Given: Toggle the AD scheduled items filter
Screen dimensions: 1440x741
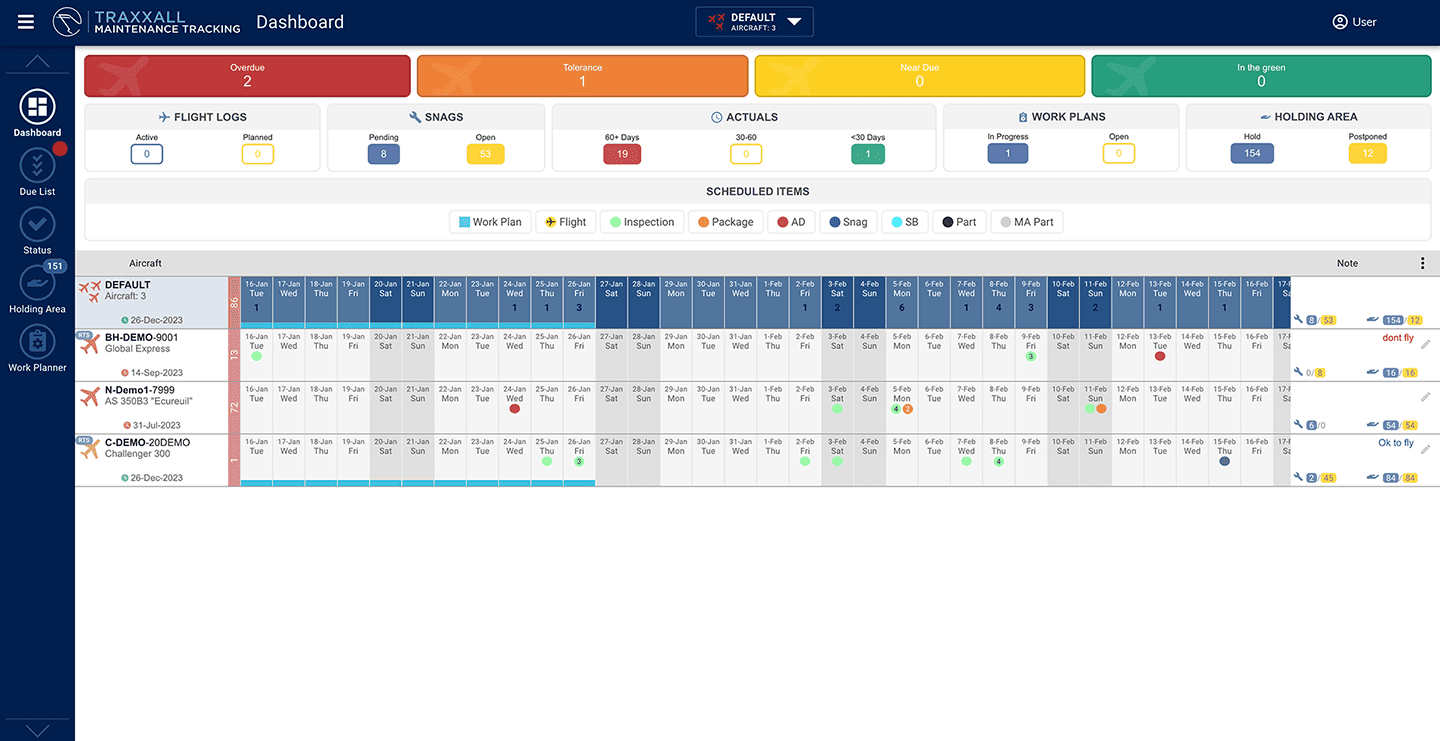Looking at the screenshot, I should (x=791, y=221).
